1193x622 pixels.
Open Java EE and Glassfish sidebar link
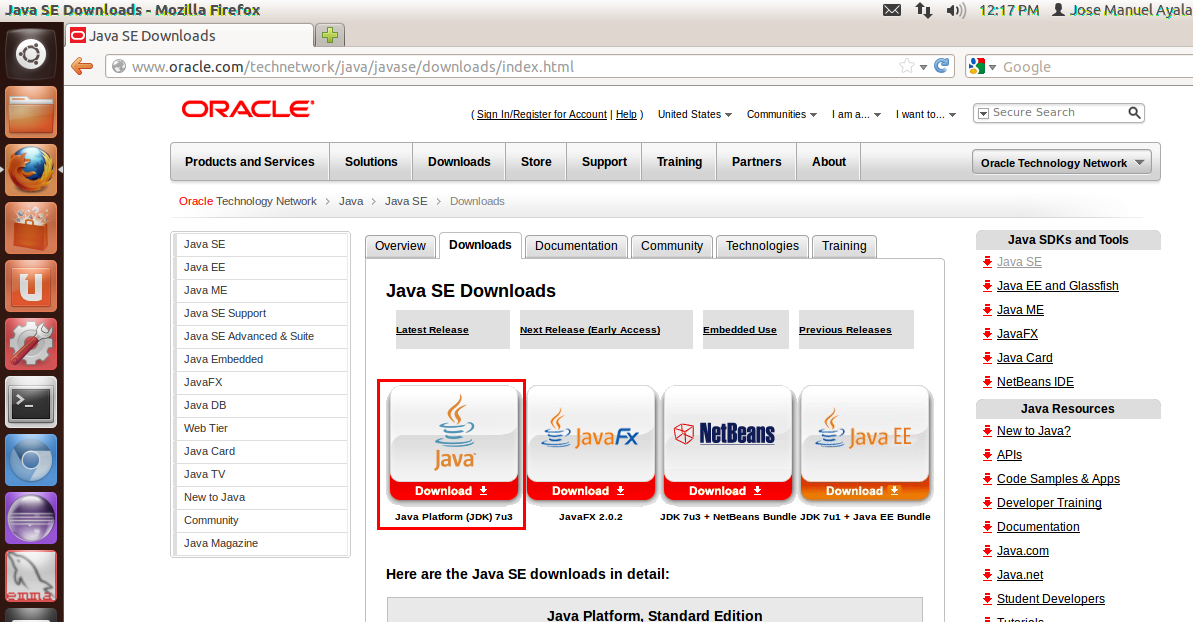point(1058,286)
